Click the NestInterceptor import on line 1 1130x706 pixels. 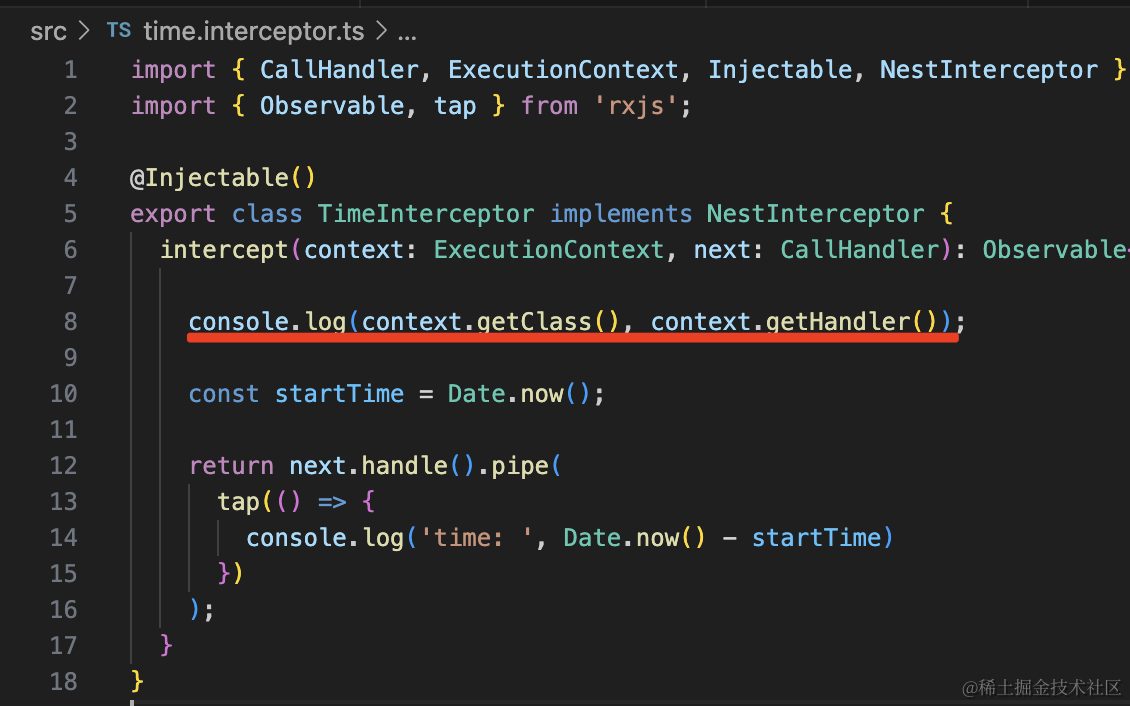(988, 70)
